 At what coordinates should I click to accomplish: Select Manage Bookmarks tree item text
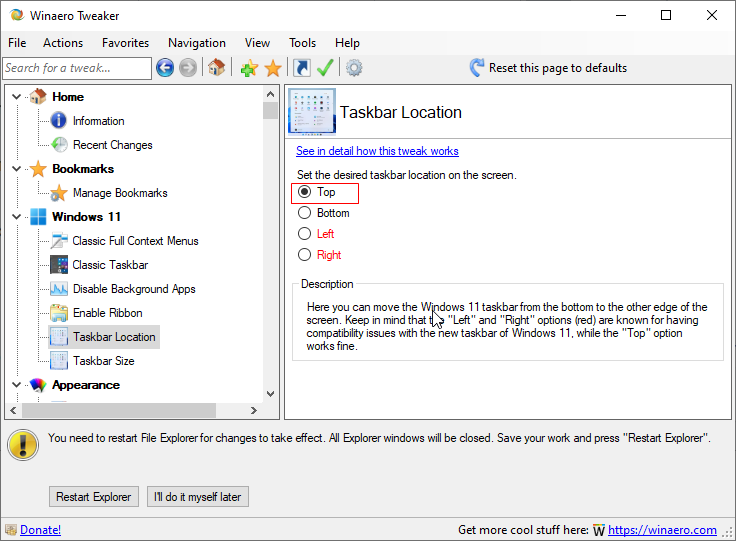click(120, 193)
